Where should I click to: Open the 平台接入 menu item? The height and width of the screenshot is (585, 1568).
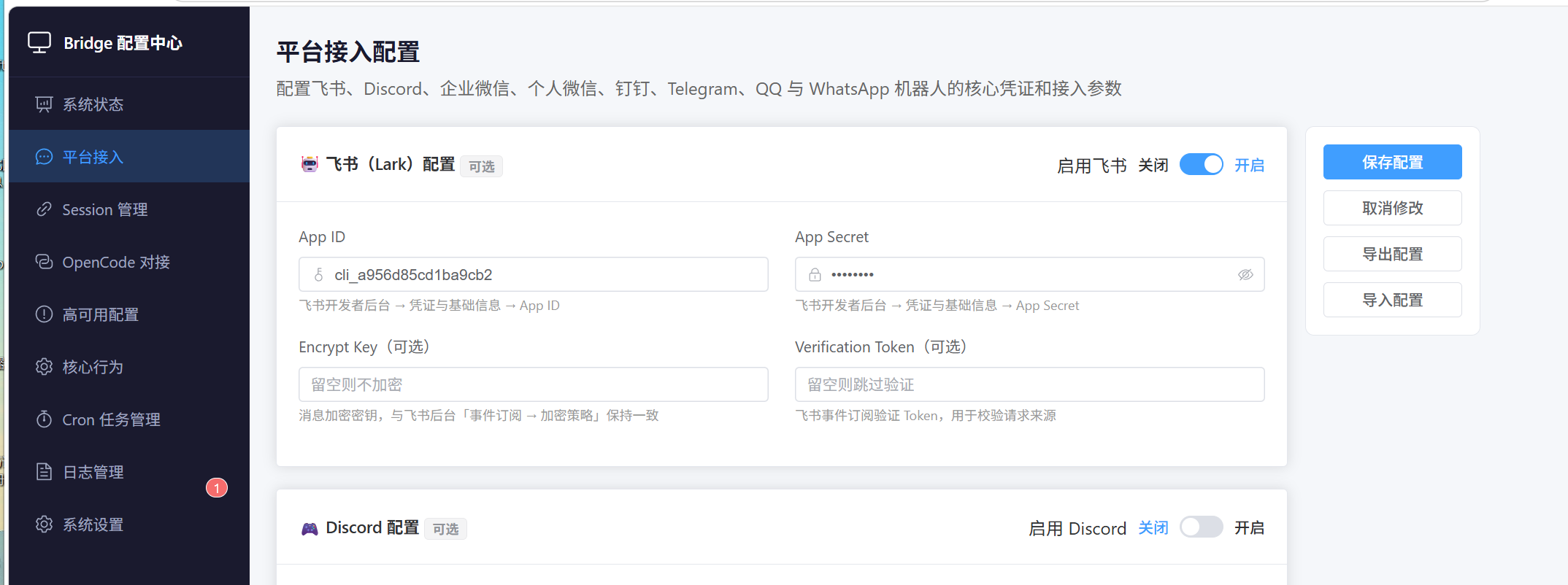129,157
